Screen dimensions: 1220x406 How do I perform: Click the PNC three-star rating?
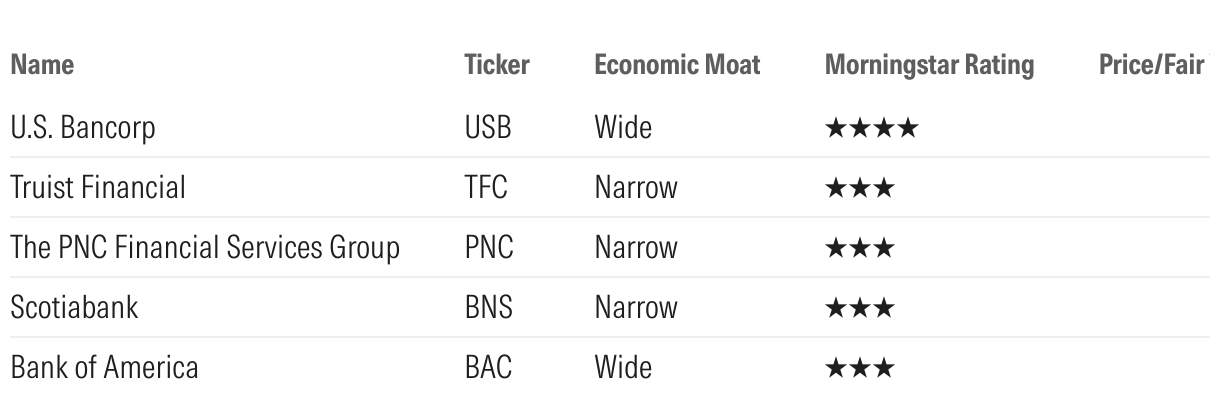[x=859, y=248]
